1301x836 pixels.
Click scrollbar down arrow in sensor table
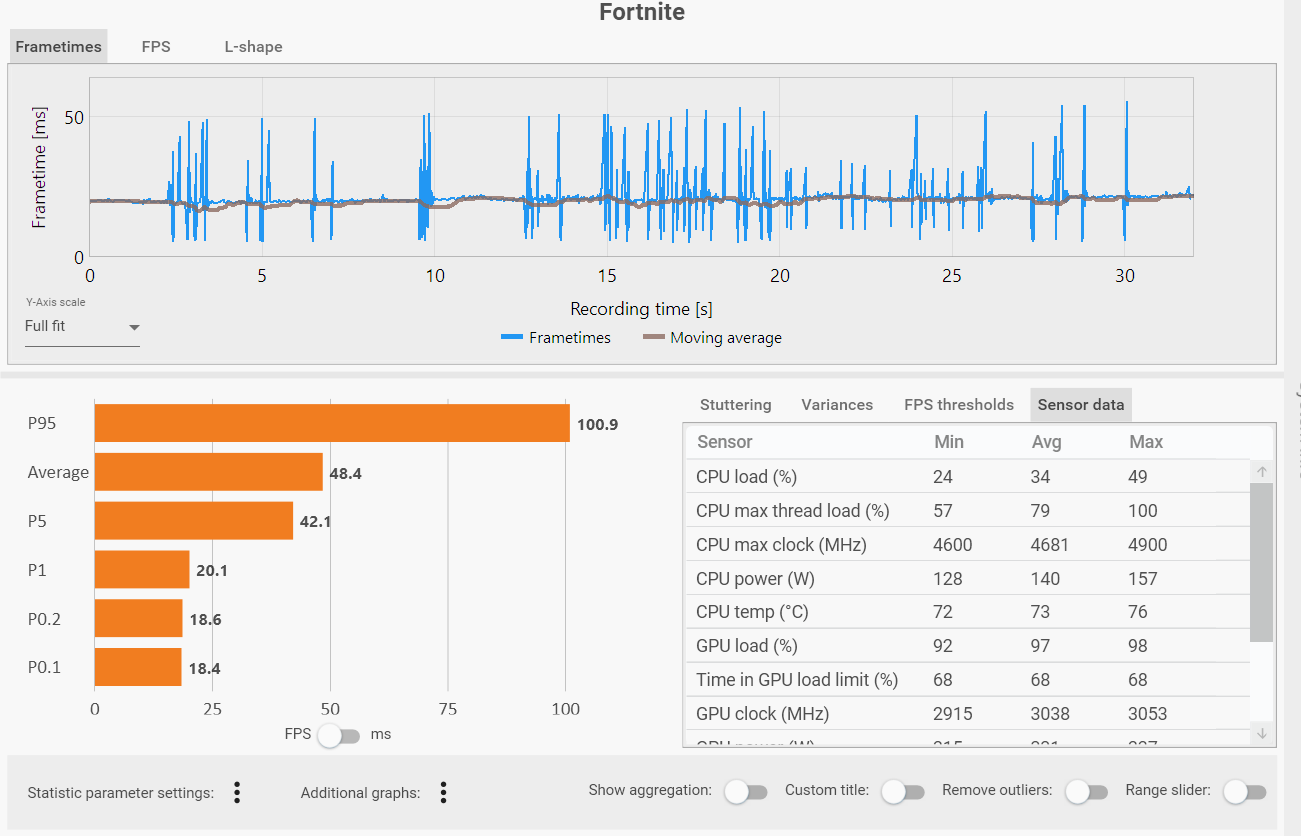1262,733
